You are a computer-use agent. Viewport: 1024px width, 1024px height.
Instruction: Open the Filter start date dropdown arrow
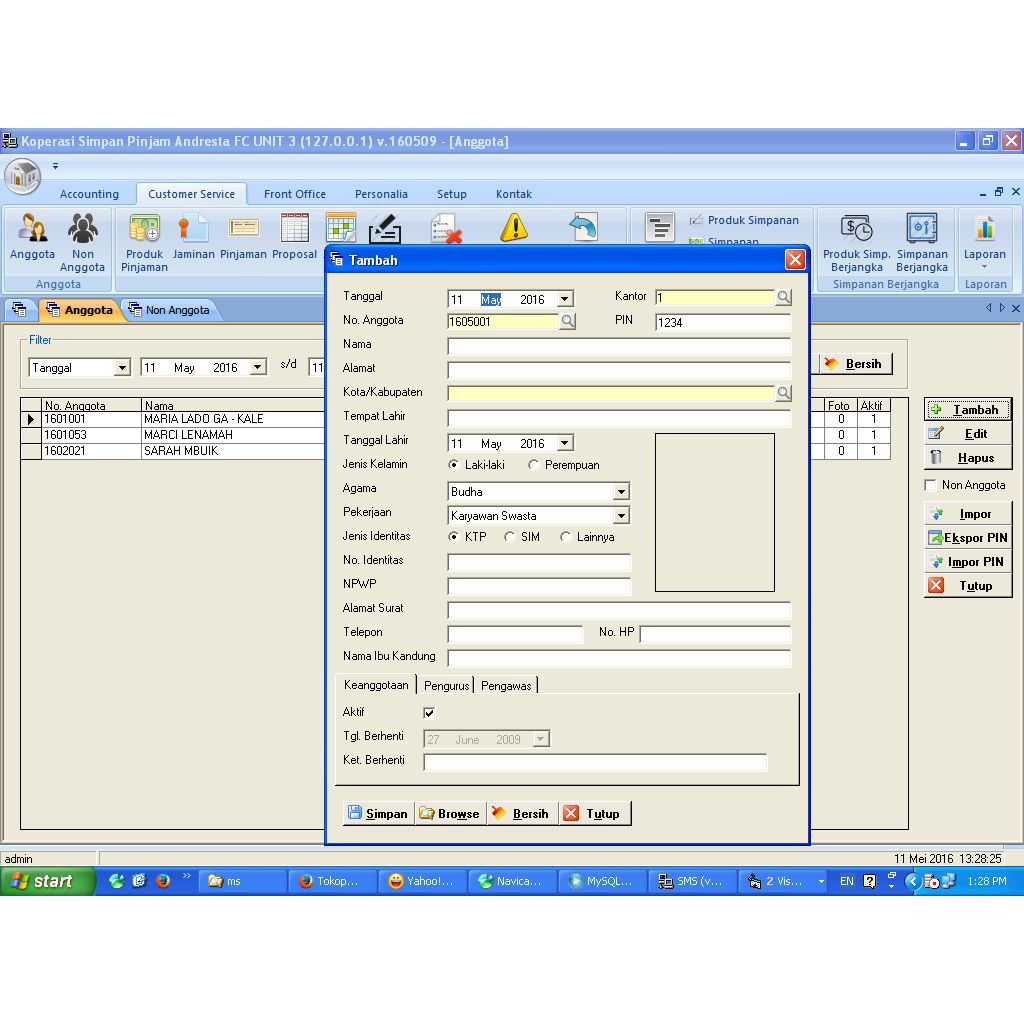pos(258,368)
